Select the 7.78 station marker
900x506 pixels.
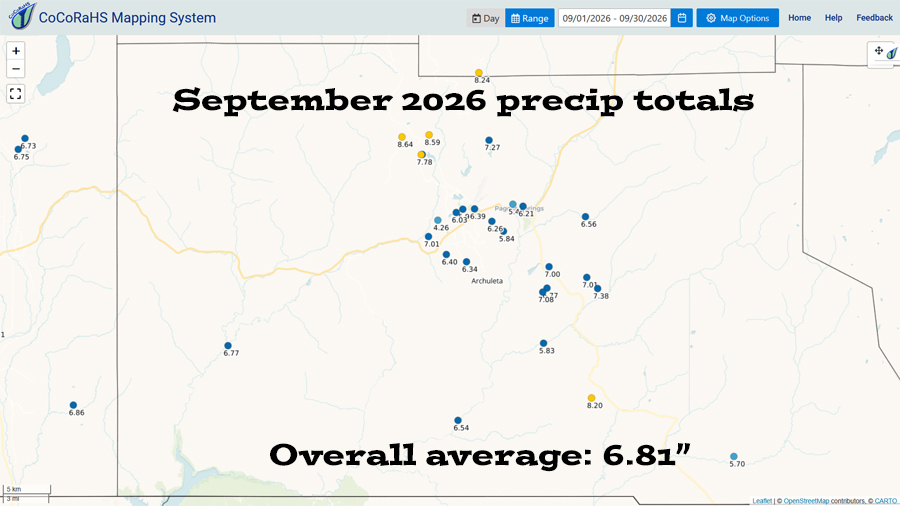[x=421, y=154]
